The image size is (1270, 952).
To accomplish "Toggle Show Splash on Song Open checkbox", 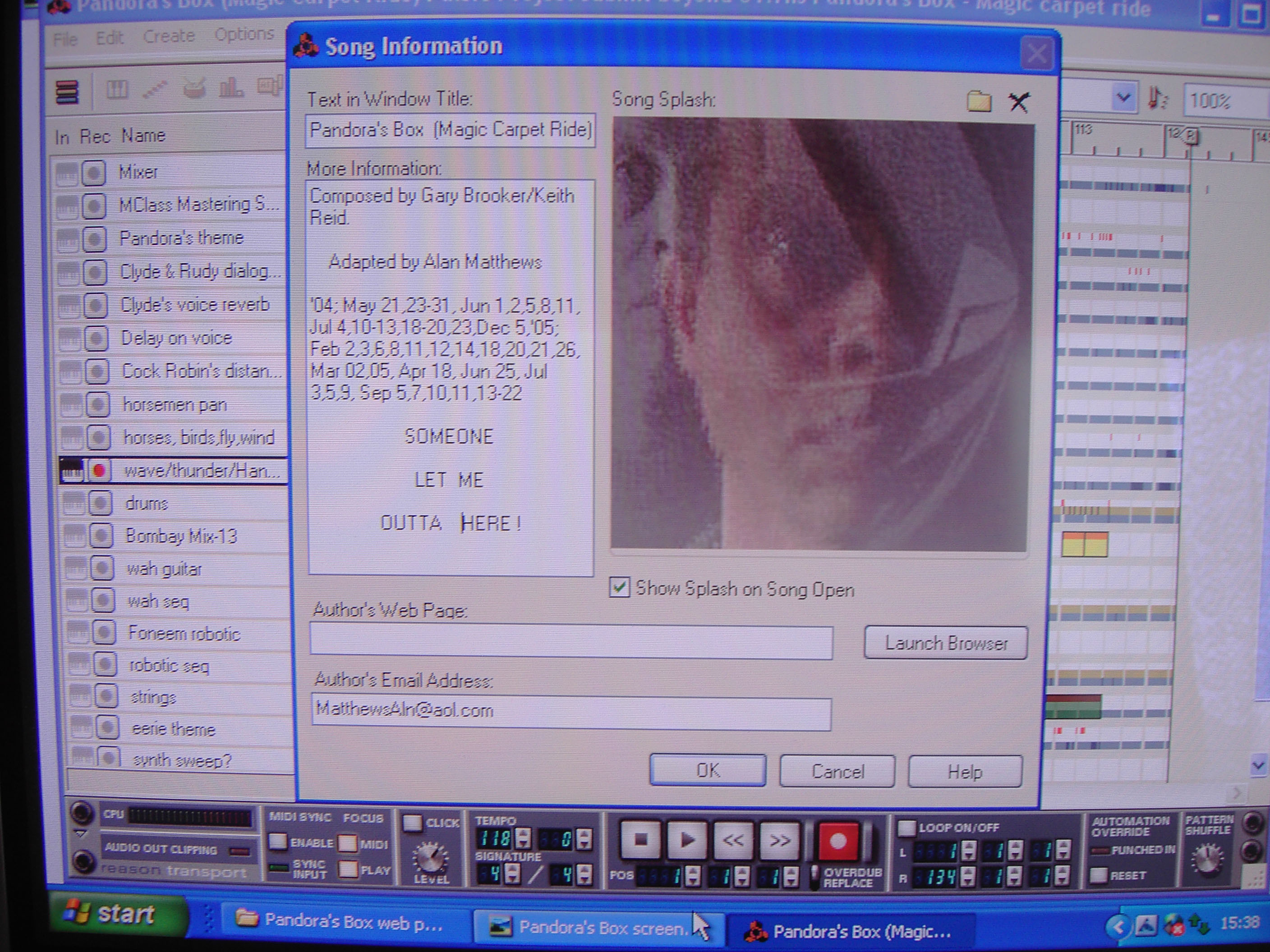I will click(x=620, y=588).
